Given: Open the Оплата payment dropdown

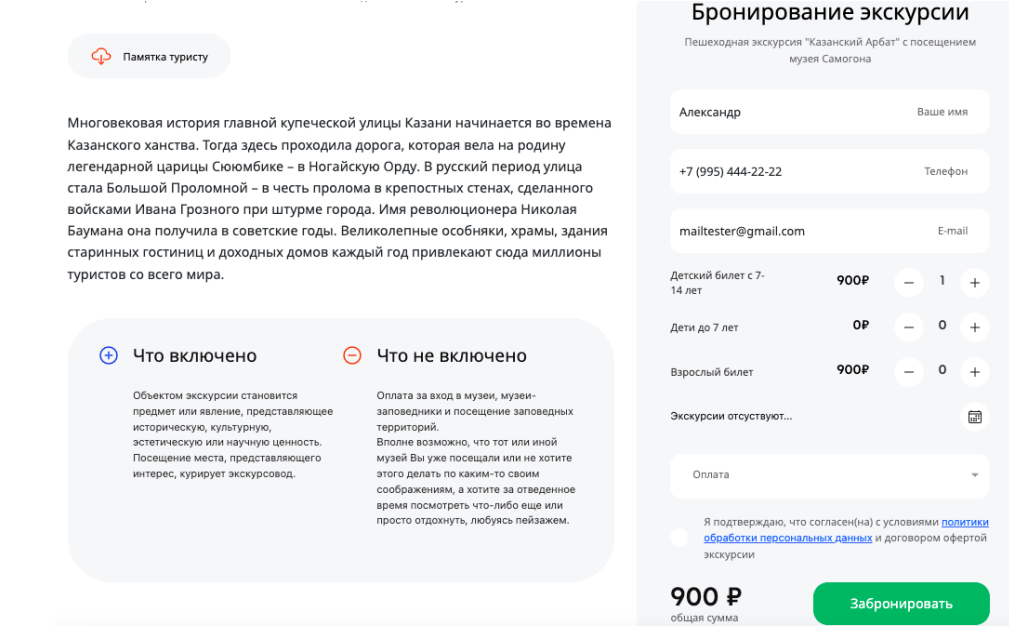Looking at the screenshot, I should [x=820, y=475].
